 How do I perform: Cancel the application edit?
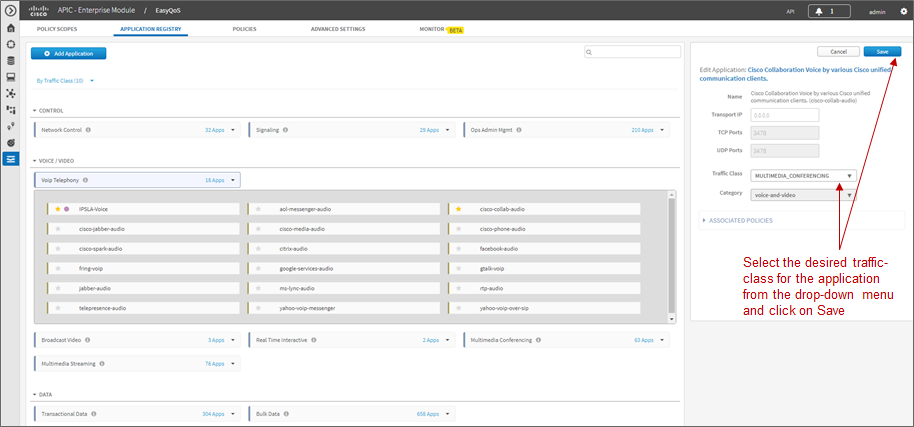tap(838, 51)
